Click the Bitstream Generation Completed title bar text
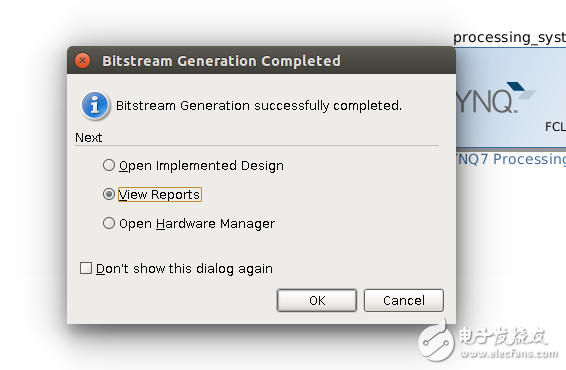Image resolution: width=566 pixels, height=370 pixels. (x=221, y=61)
